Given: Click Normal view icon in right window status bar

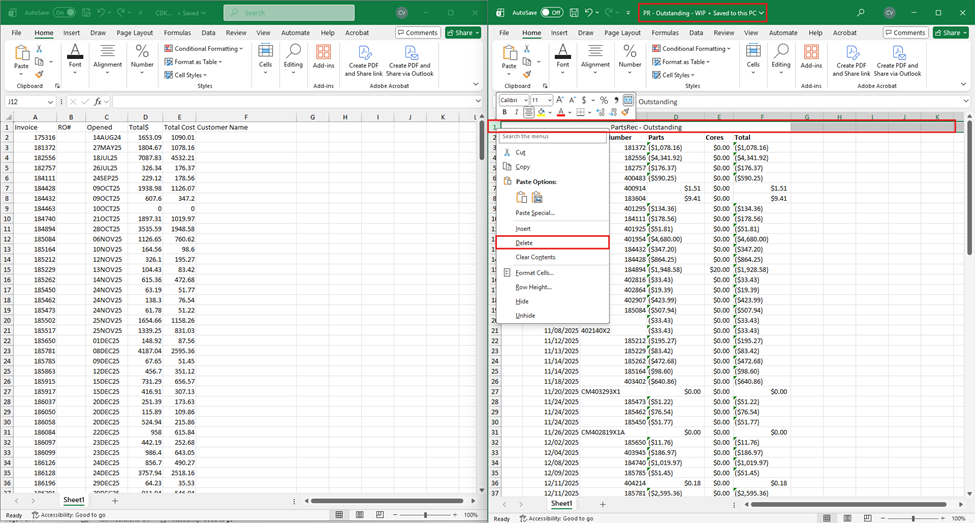Looking at the screenshot, I should 827,518.
